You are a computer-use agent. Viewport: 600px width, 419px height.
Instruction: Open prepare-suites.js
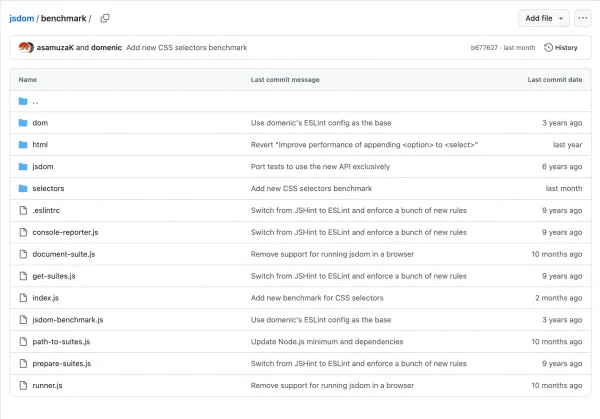[x=62, y=363]
